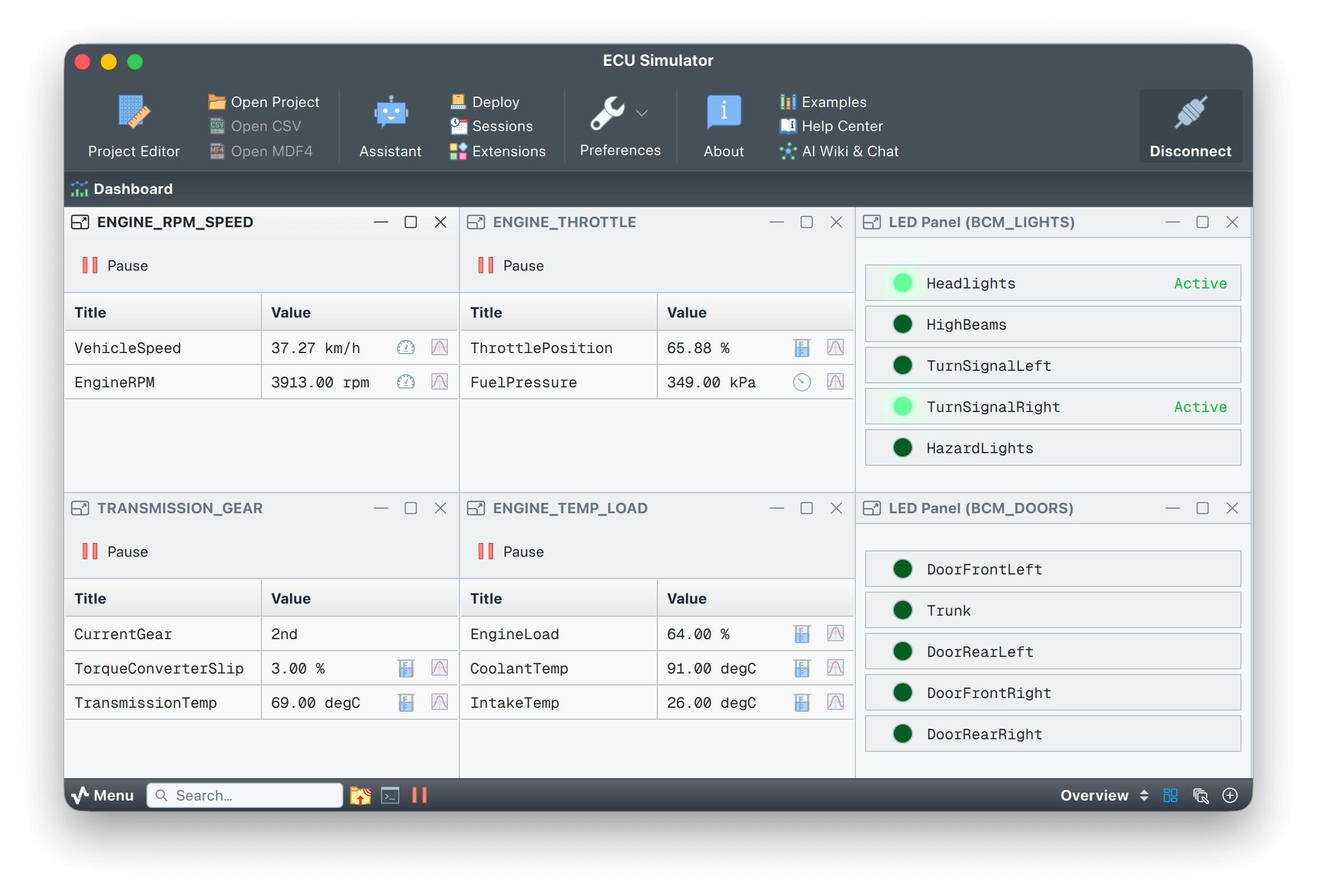The image size is (1317, 896).
Task: Click TorqueConverterSlip chart icon
Action: [439, 668]
